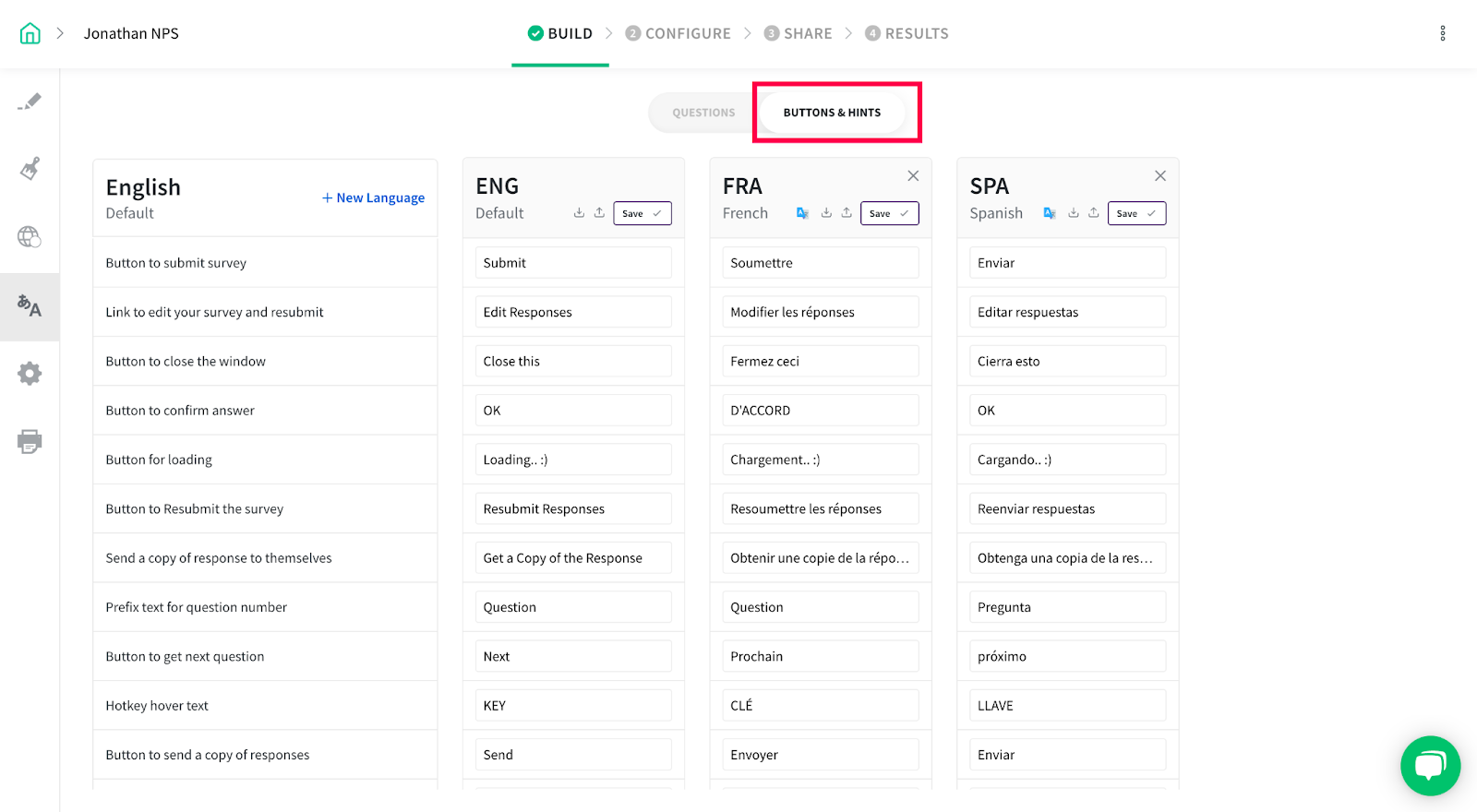This screenshot has height=812, width=1477.
Task: Open the paintbrush design sidebar tool
Action: pos(30,169)
